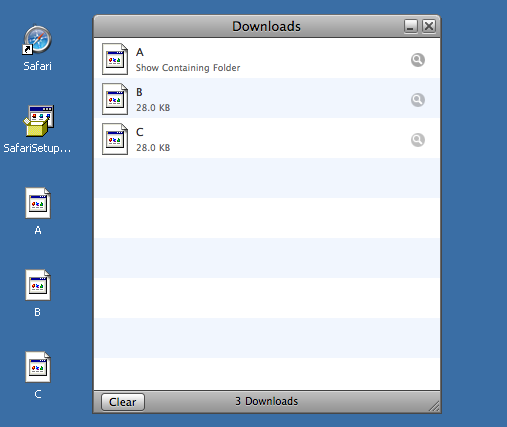Click the 3 Downloads status text
The width and height of the screenshot is (507, 427).
pyautogui.click(x=267, y=401)
